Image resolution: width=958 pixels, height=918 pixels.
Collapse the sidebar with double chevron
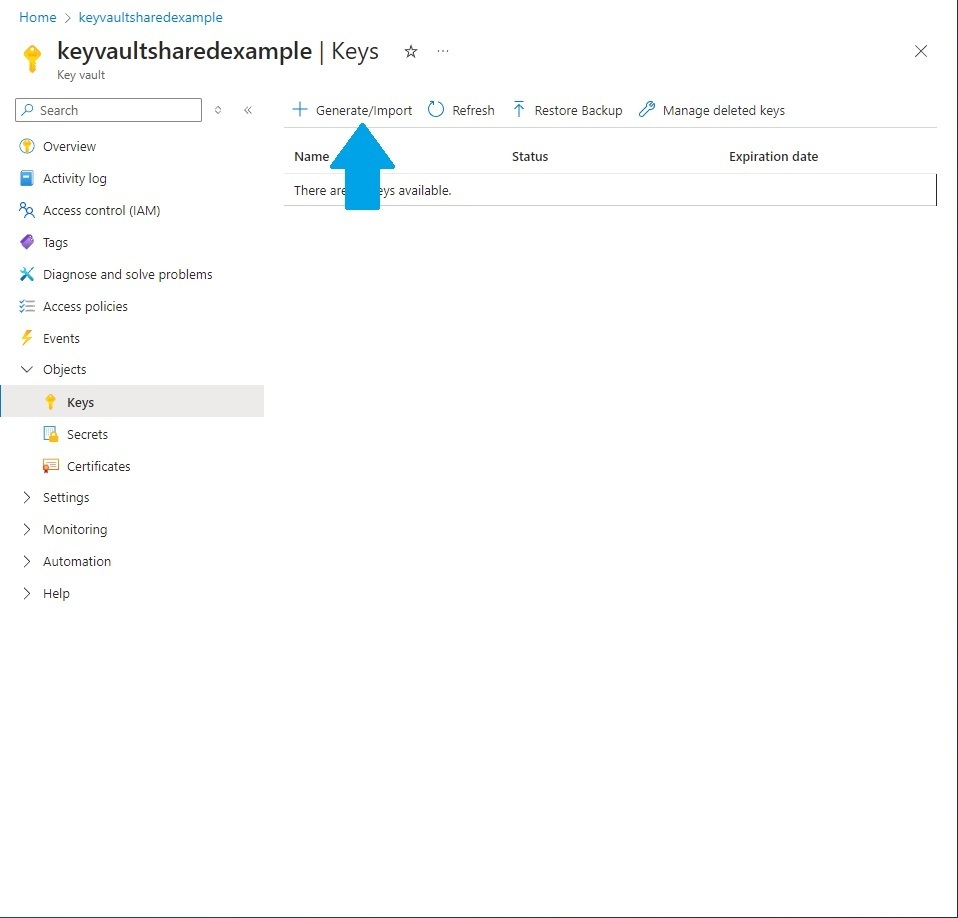click(248, 110)
